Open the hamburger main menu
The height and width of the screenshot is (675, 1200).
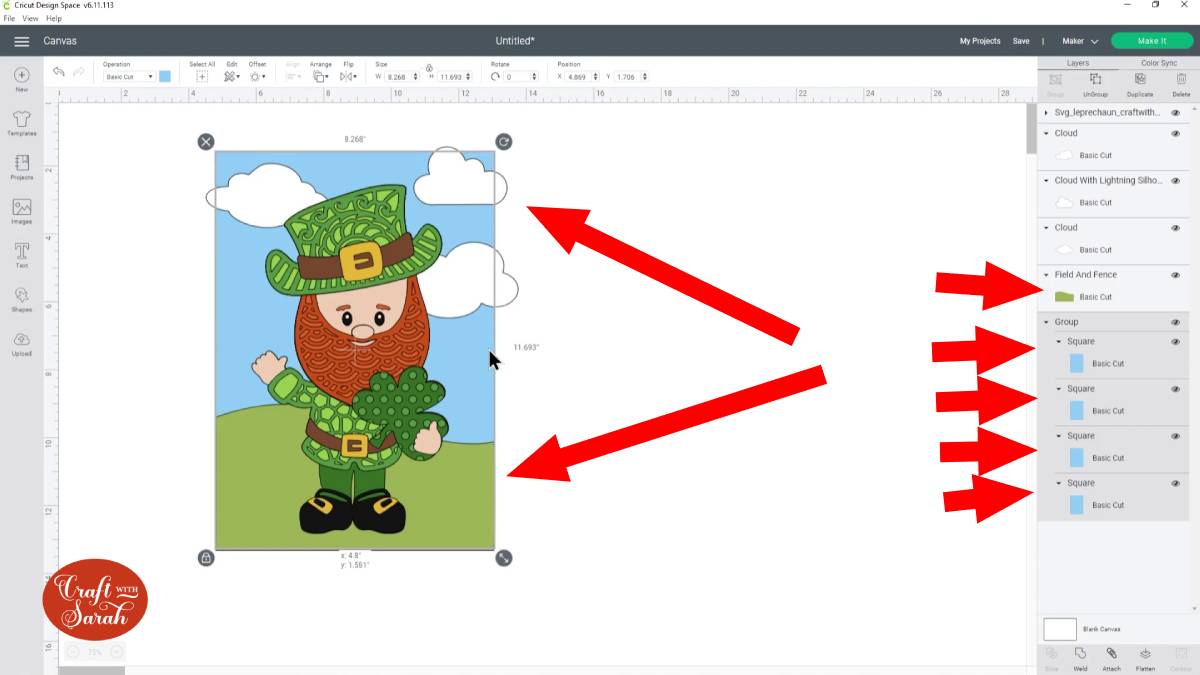(x=21, y=41)
